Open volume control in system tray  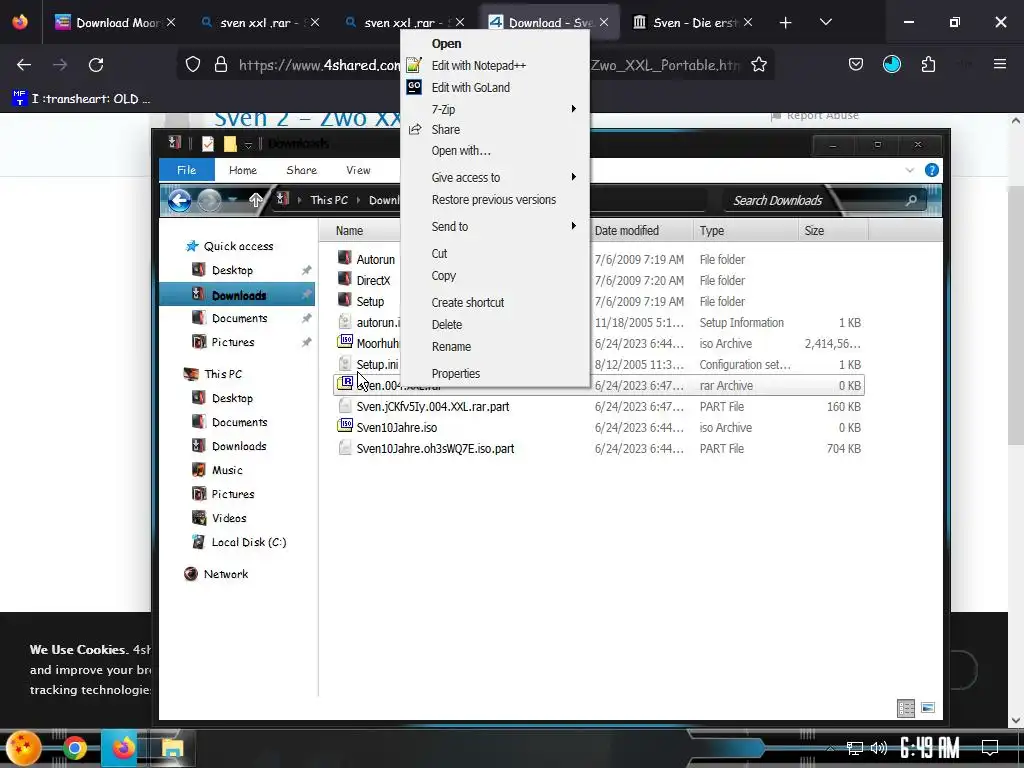(879, 748)
